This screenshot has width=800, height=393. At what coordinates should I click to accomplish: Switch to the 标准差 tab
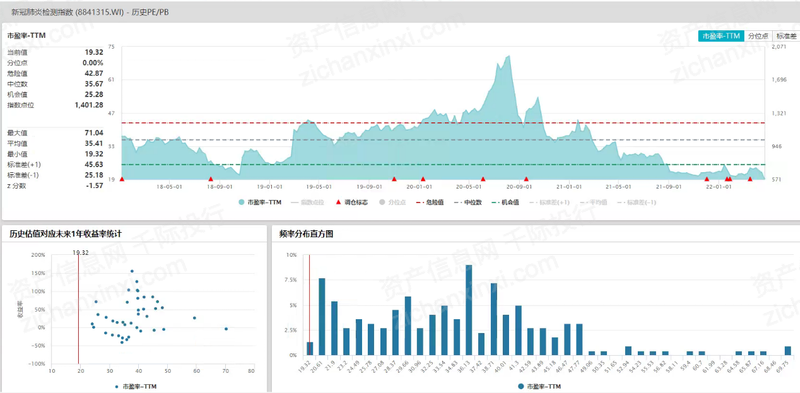[x=786, y=36]
